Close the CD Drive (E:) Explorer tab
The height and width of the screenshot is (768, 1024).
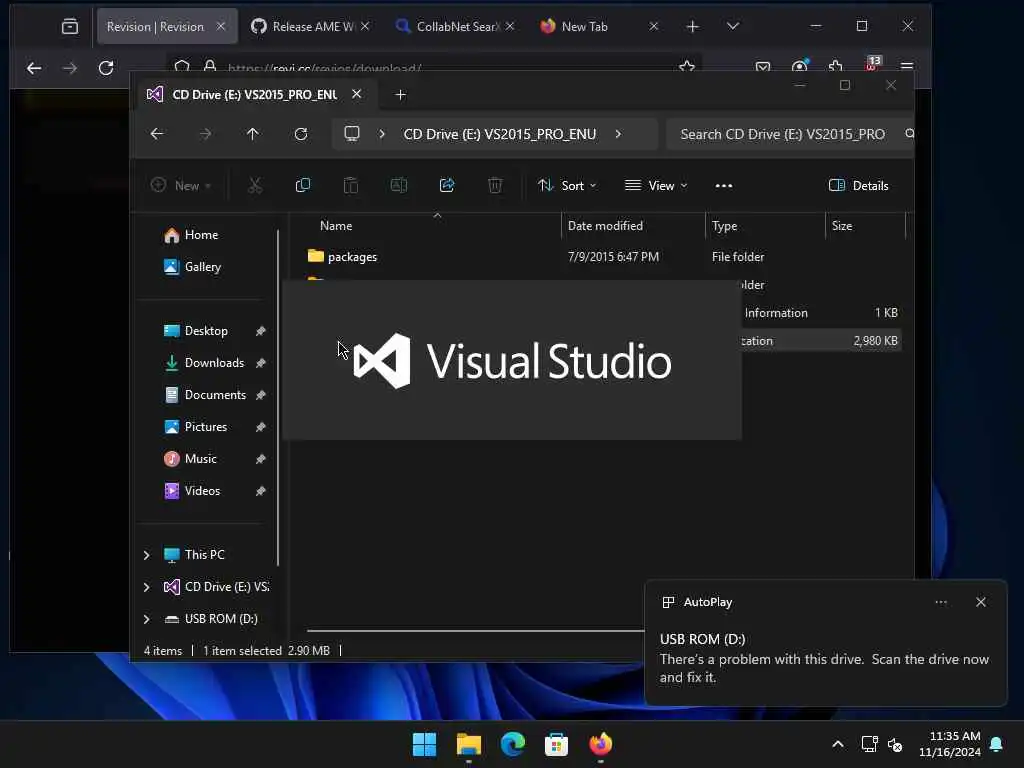[x=357, y=94]
